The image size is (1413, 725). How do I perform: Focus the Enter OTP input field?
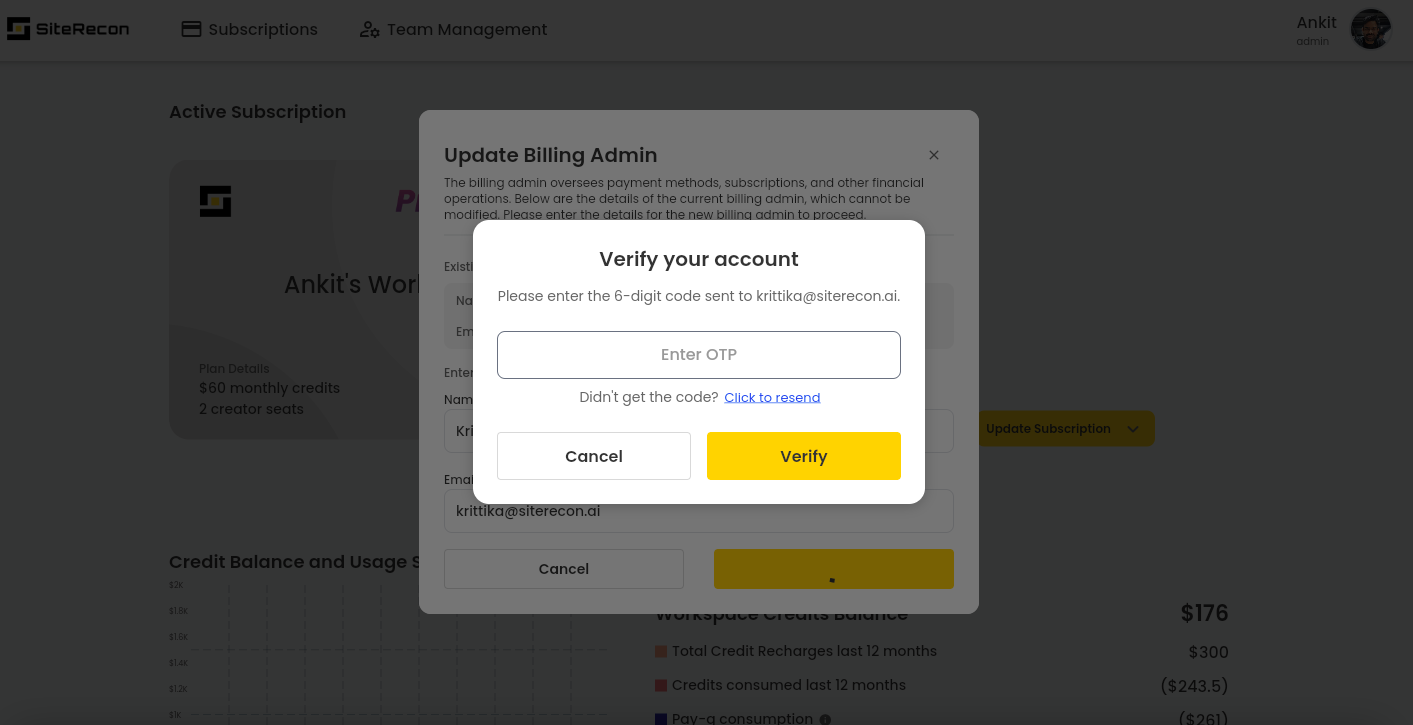pyautogui.click(x=699, y=355)
